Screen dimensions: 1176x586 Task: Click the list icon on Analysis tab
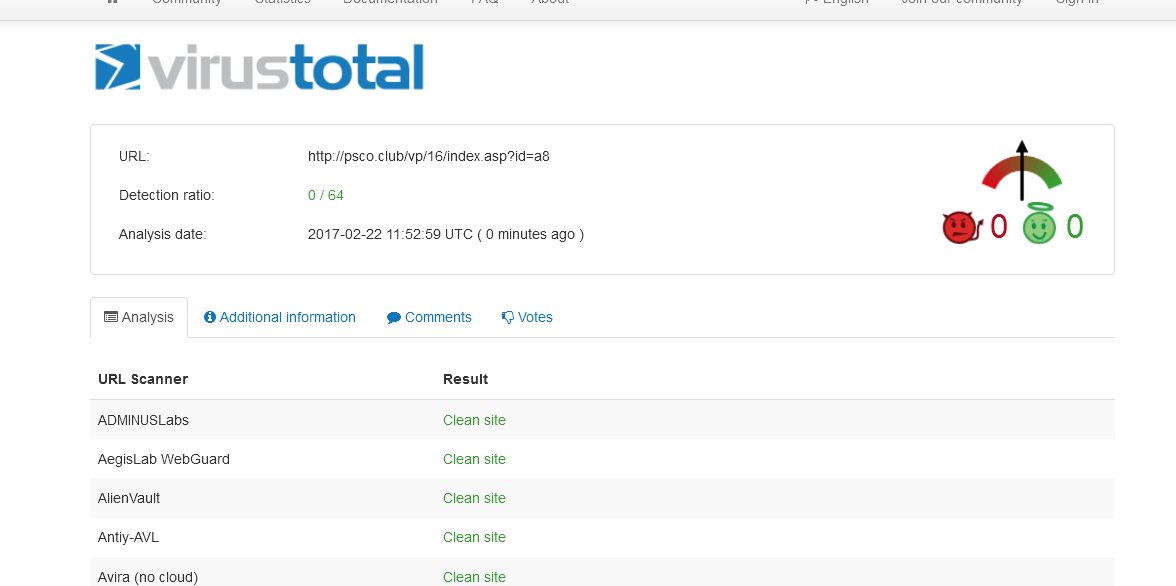tap(111, 317)
